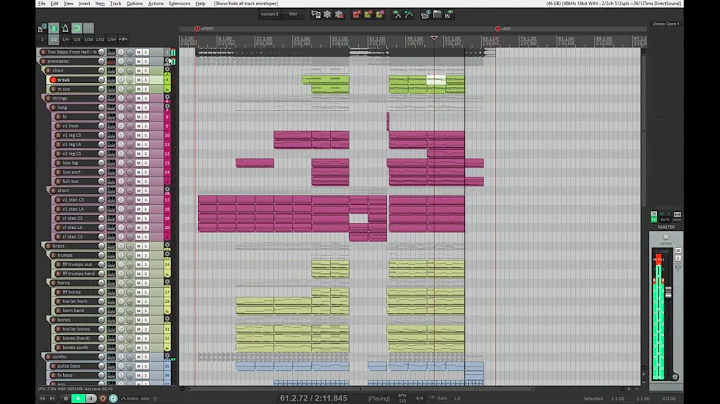Toggle the green repeat loop toolbar icon
Viewport: 720px width, 404px height.
click(x=77, y=28)
